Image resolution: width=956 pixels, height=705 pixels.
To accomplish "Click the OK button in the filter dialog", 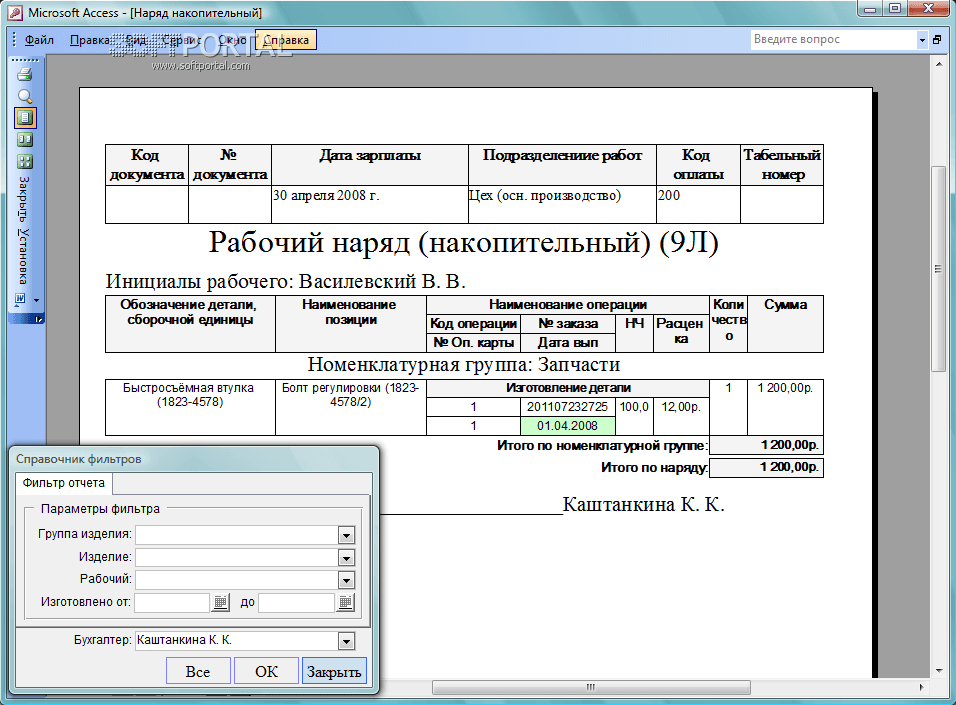I will click(x=266, y=671).
